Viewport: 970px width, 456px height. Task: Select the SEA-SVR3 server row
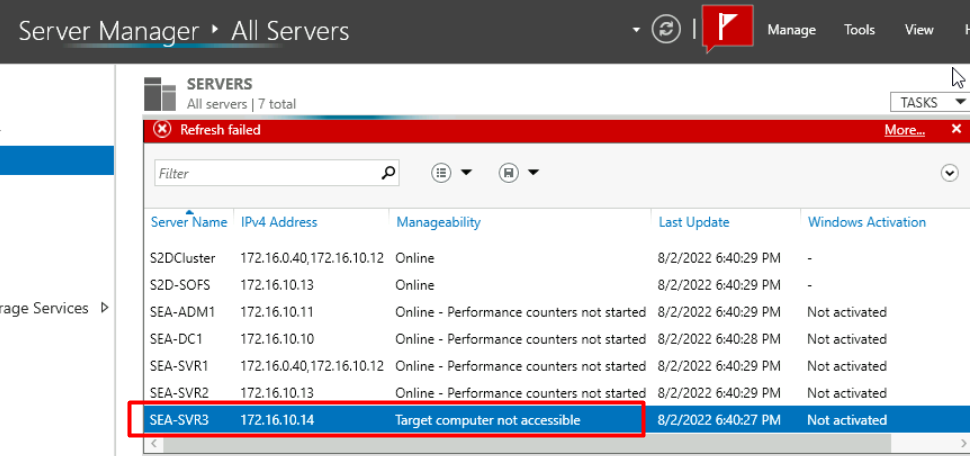coord(557,420)
